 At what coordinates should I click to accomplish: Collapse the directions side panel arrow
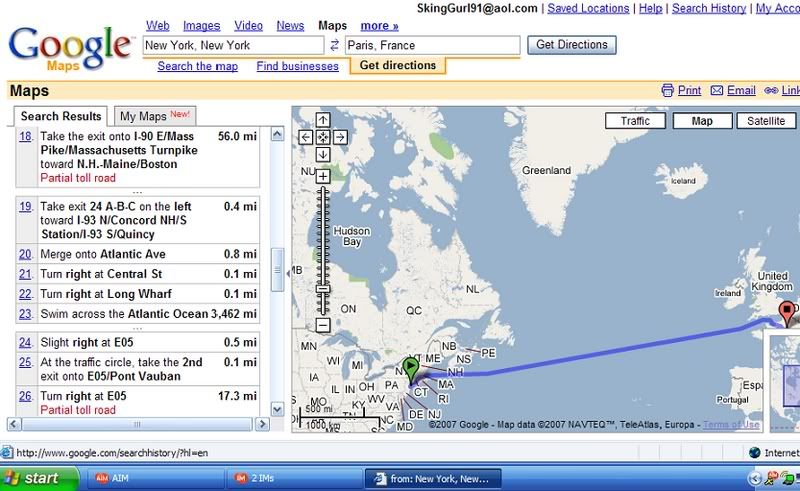tap(287, 272)
